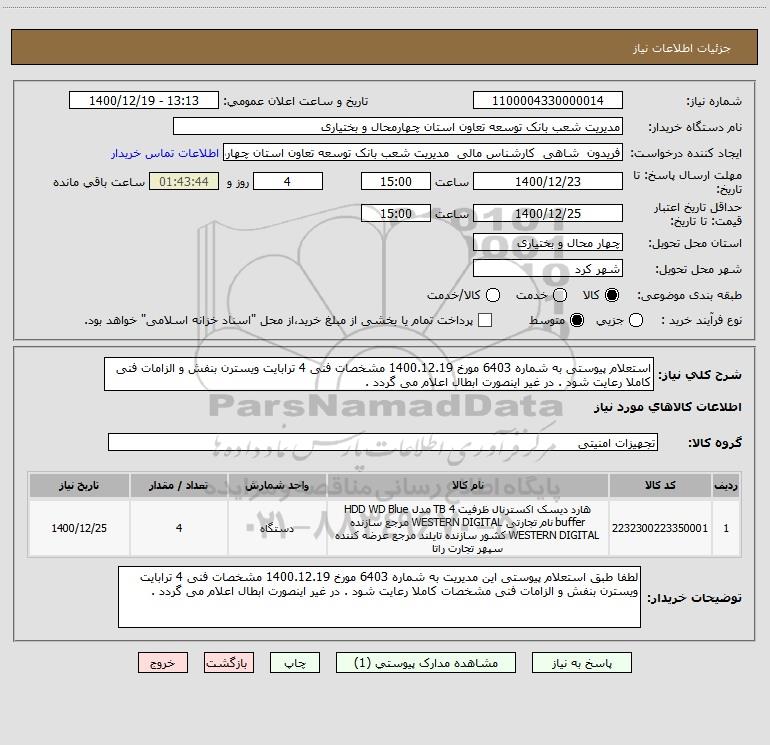770x745 pixels.
Task: Click the remaining days field showing 4
Action: (x=288, y=181)
